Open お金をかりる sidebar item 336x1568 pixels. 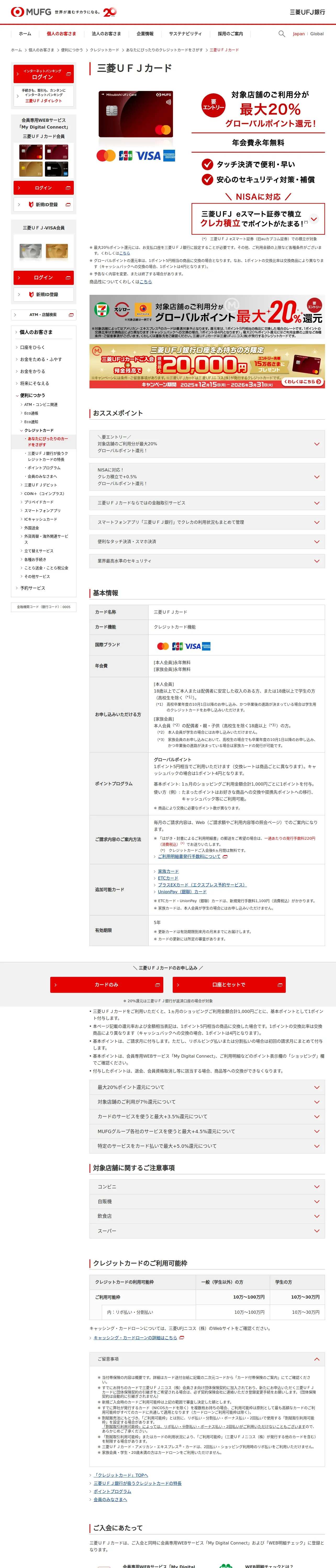point(33,371)
